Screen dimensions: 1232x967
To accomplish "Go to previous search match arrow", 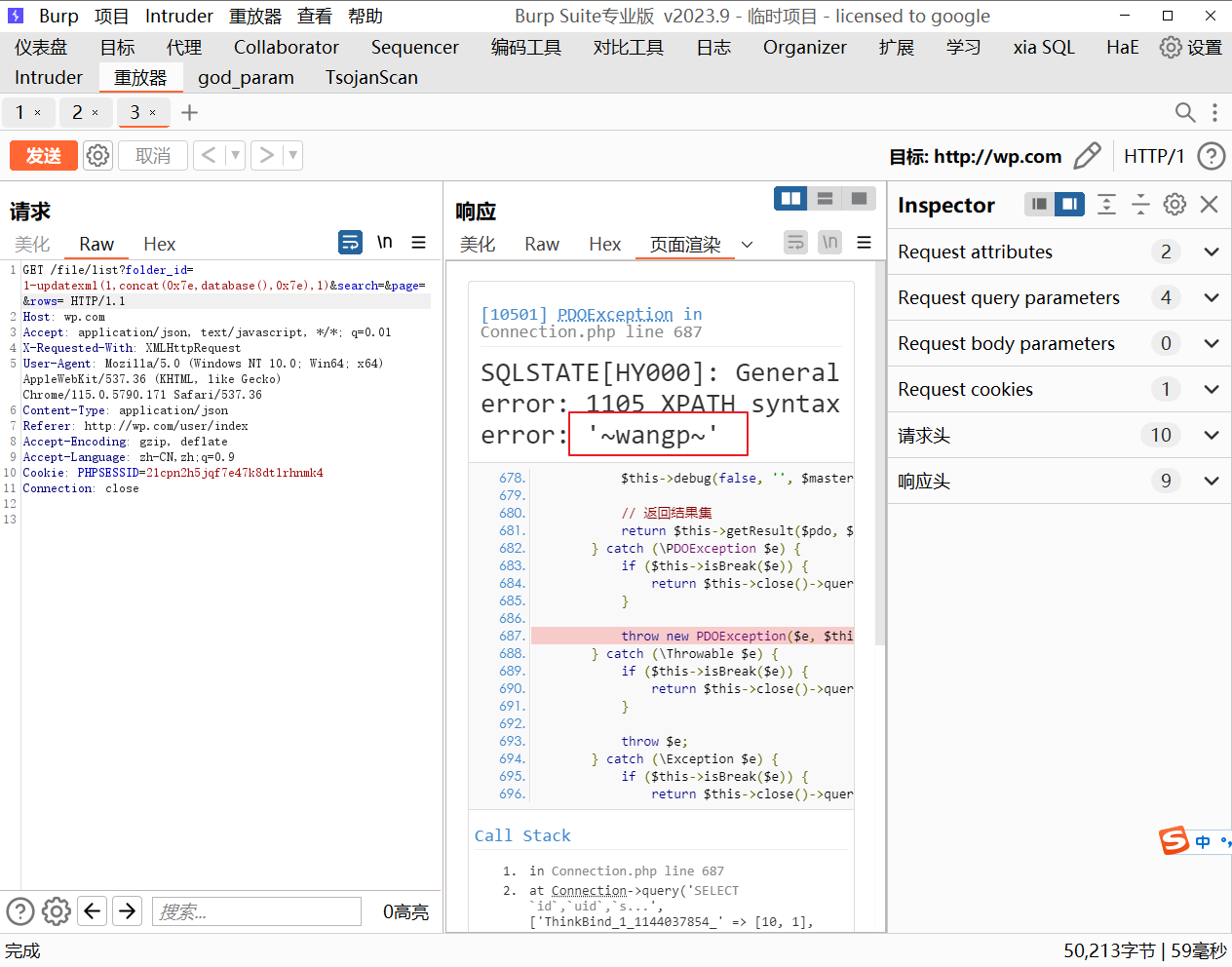I will pos(93,911).
